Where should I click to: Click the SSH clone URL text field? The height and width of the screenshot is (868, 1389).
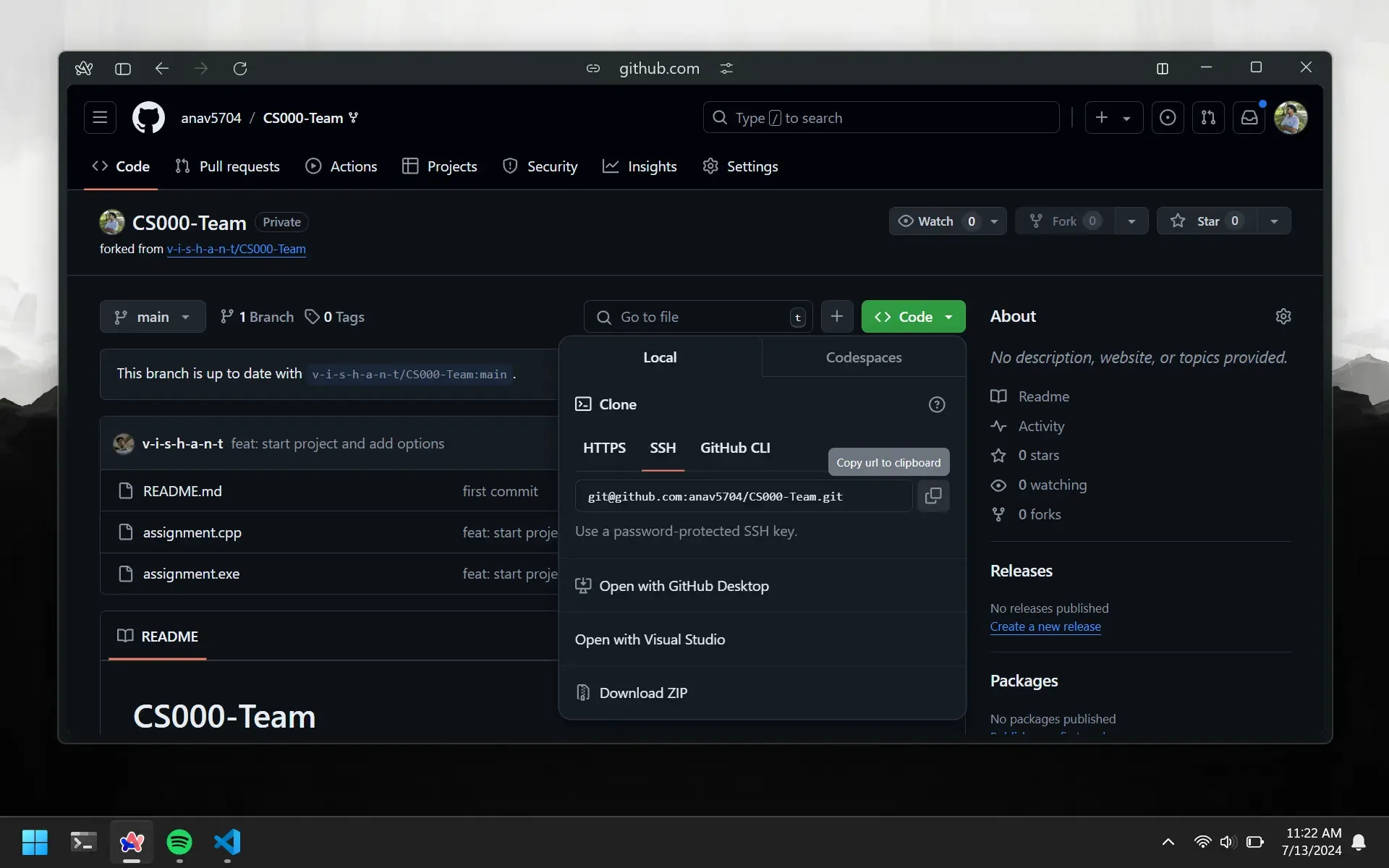tap(744, 496)
